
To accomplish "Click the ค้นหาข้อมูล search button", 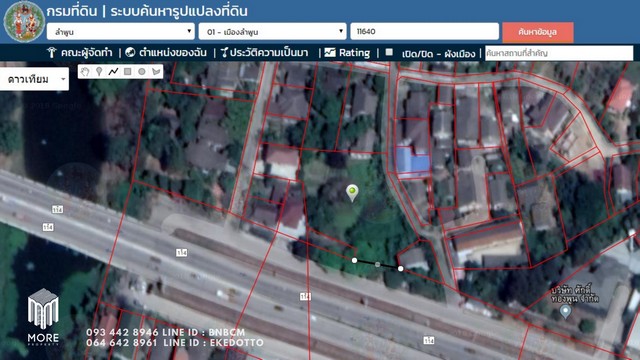I will point(538,32).
